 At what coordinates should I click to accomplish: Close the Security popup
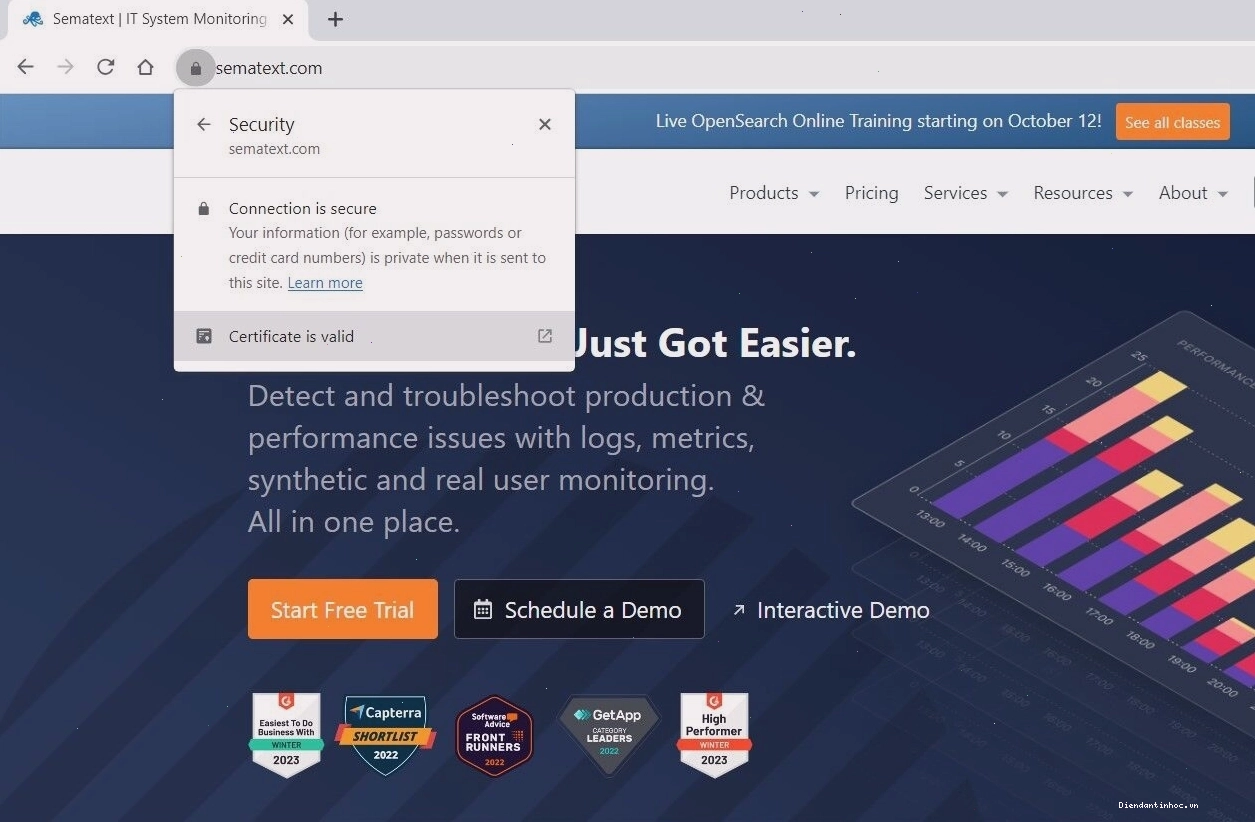[545, 124]
